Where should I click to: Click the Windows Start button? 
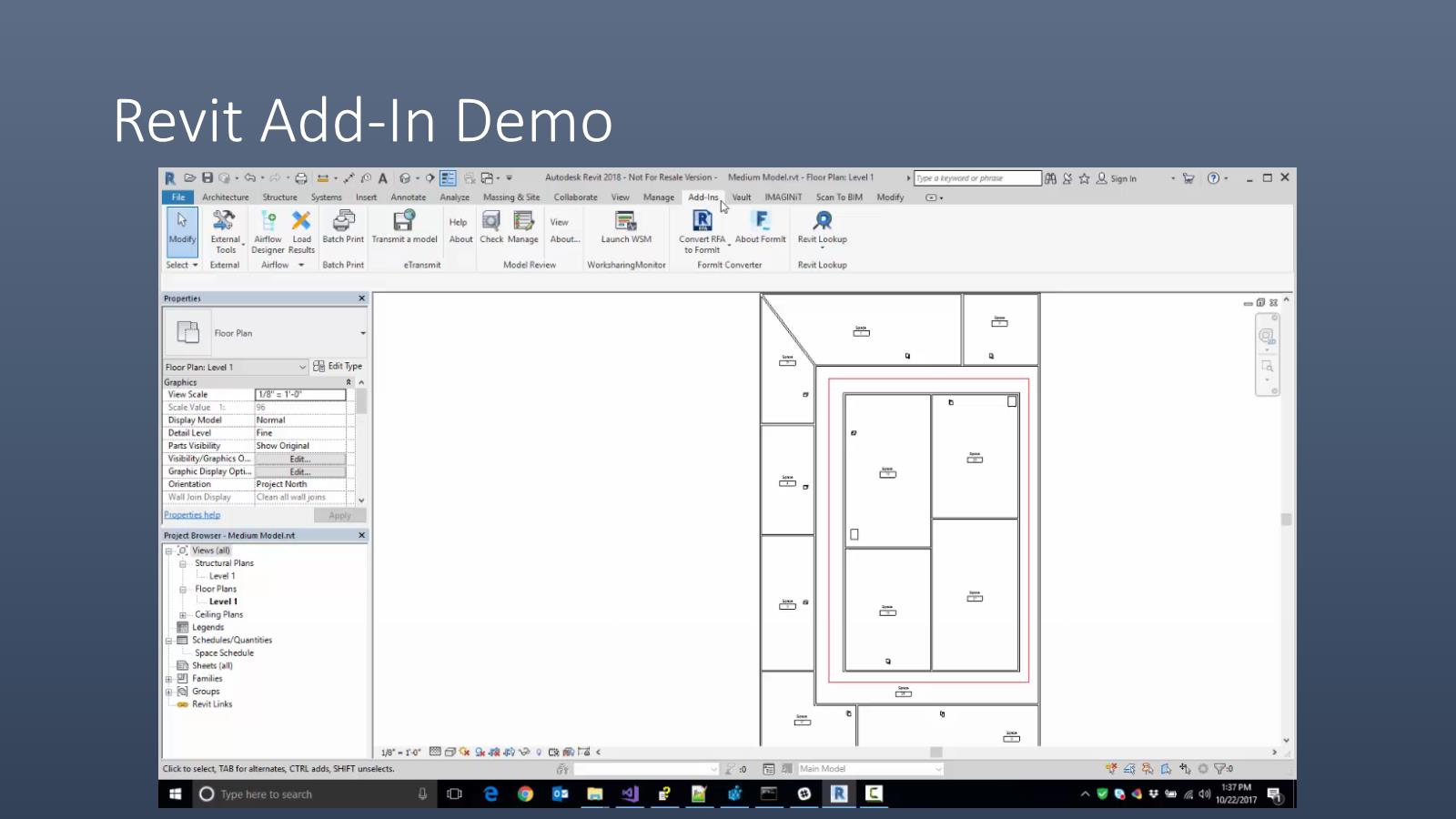(x=176, y=794)
